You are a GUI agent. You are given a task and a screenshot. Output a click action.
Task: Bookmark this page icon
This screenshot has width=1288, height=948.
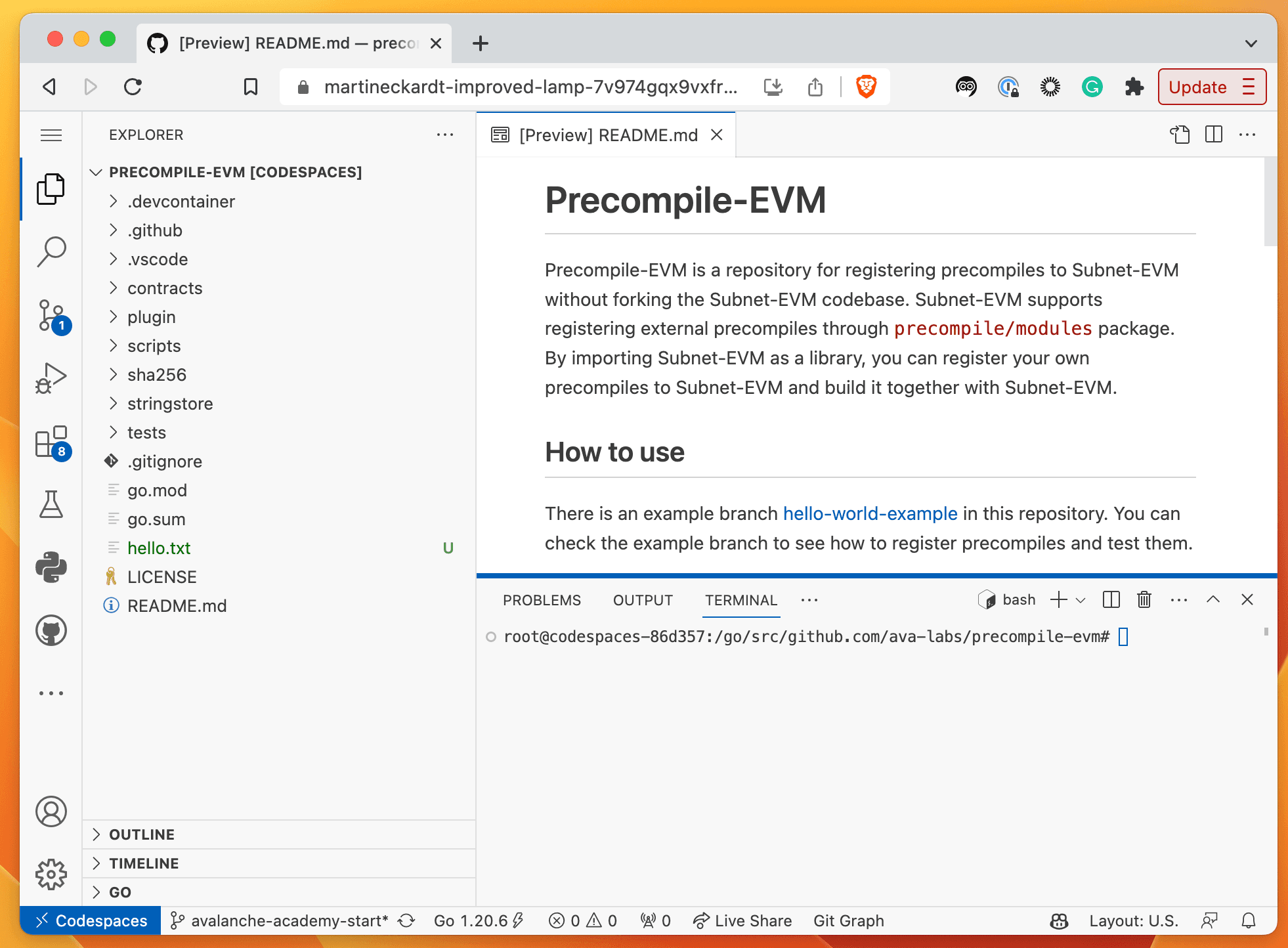coord(251,87)
